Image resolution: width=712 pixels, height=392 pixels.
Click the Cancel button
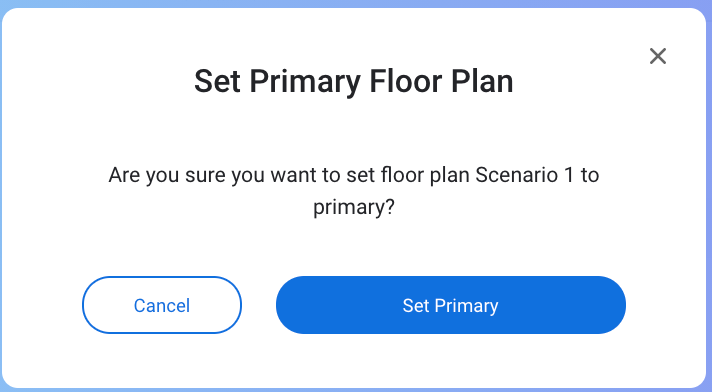(x=162, y=305)
